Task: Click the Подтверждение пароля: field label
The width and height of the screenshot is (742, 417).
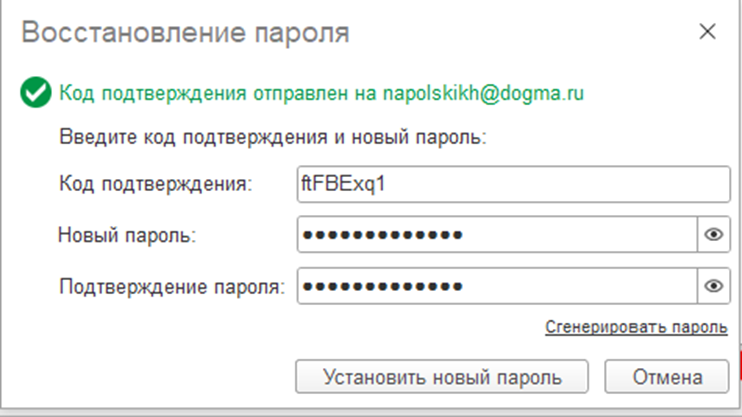Action: tap(172, 287)
